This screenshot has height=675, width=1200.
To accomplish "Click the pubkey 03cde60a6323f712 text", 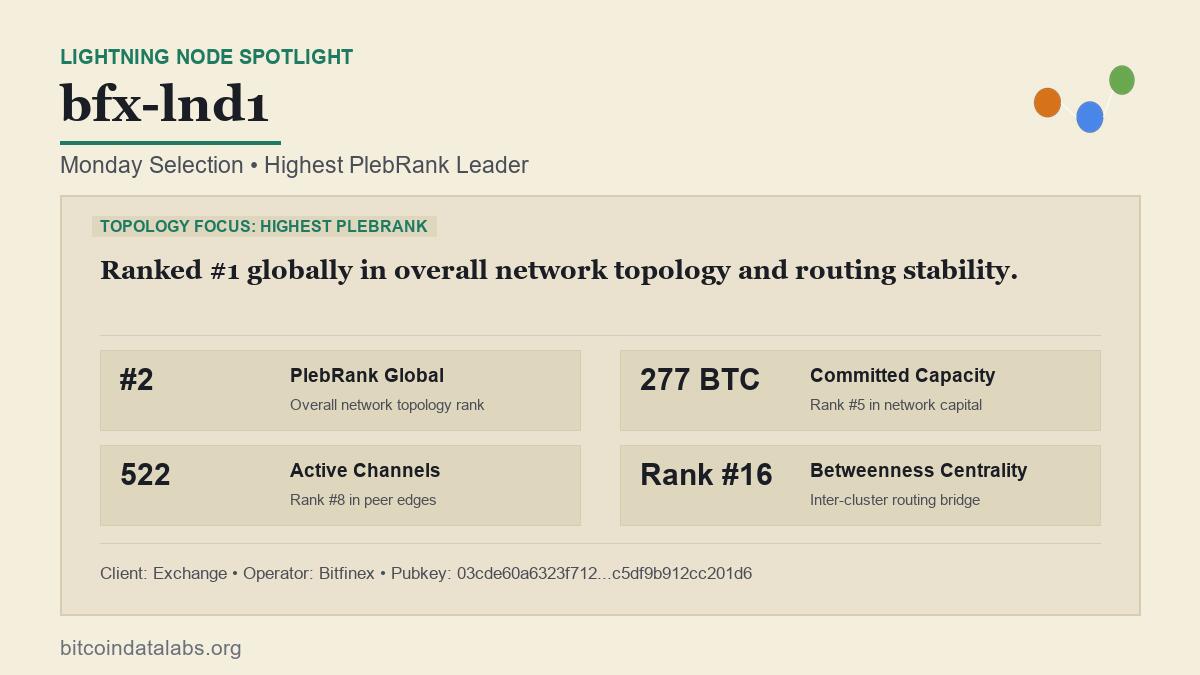I will tap(604, 574).
